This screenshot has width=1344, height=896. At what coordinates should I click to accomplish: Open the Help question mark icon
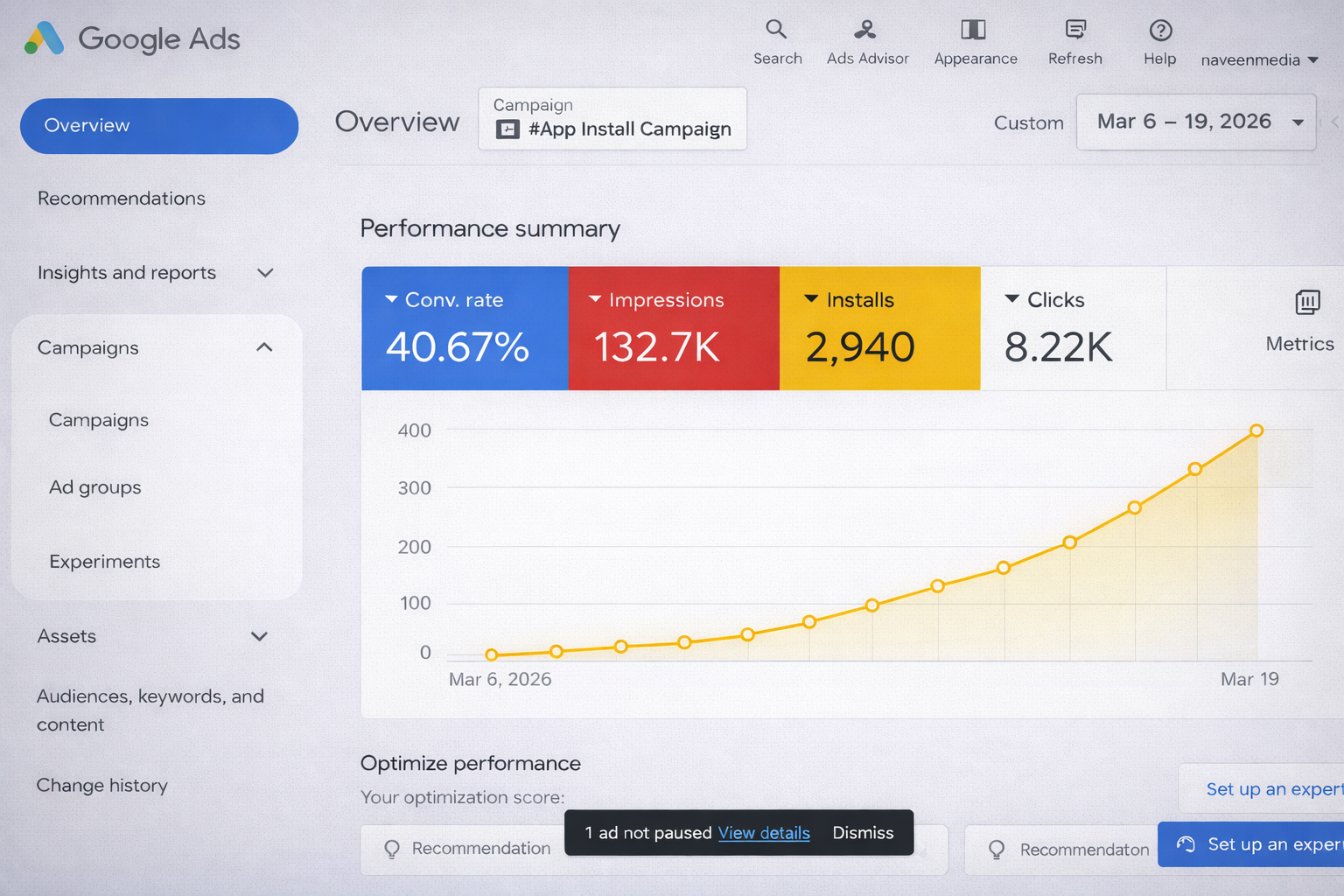pos(1160,31)
